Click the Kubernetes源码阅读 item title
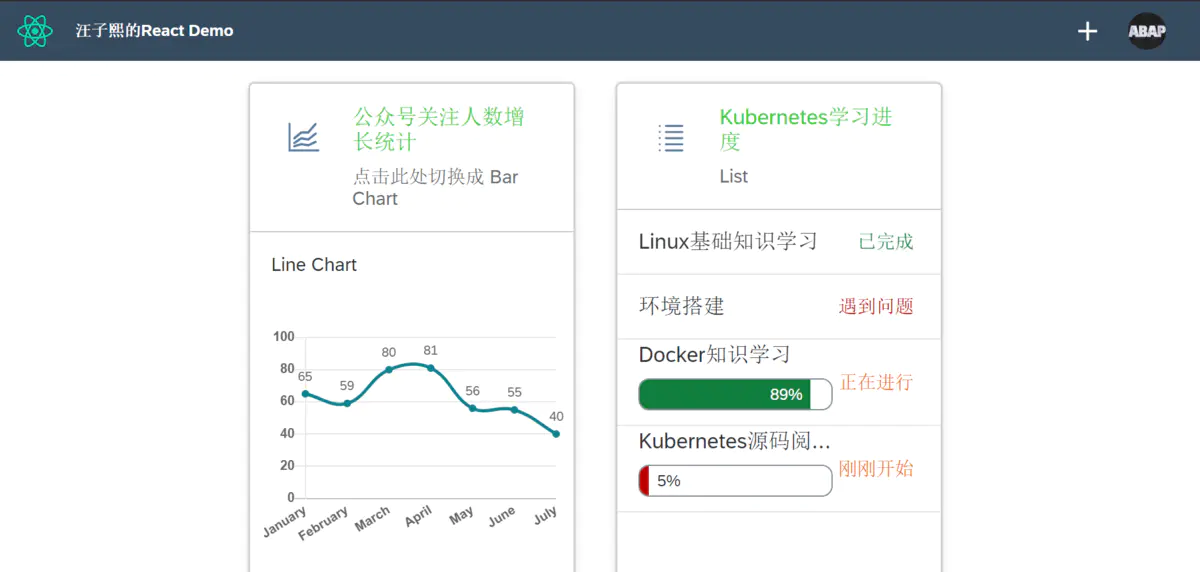 pyautogui.click(x=734, y=441)
